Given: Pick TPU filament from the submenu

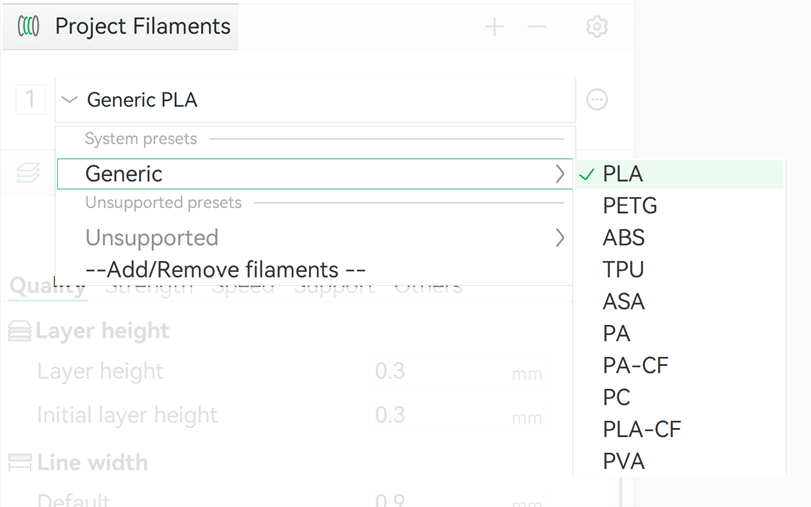Looking at the screenshot, I should (x=624, y=270).
